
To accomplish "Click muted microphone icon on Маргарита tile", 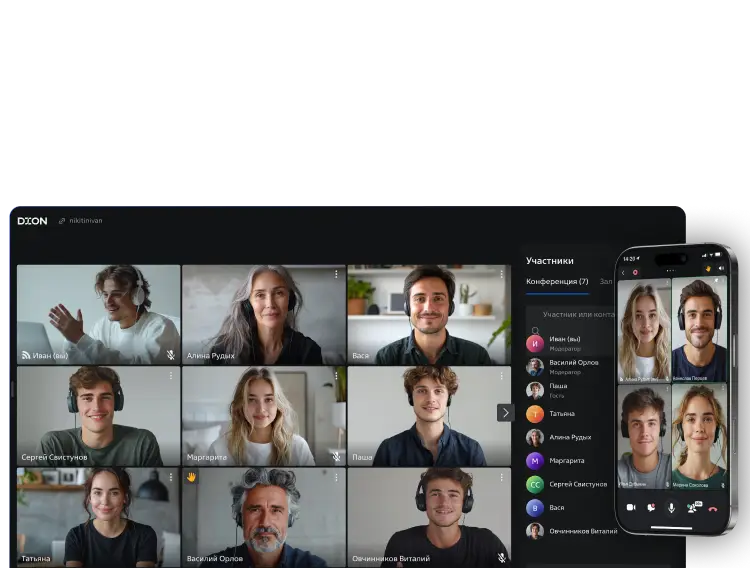I will tap(337, 457).
